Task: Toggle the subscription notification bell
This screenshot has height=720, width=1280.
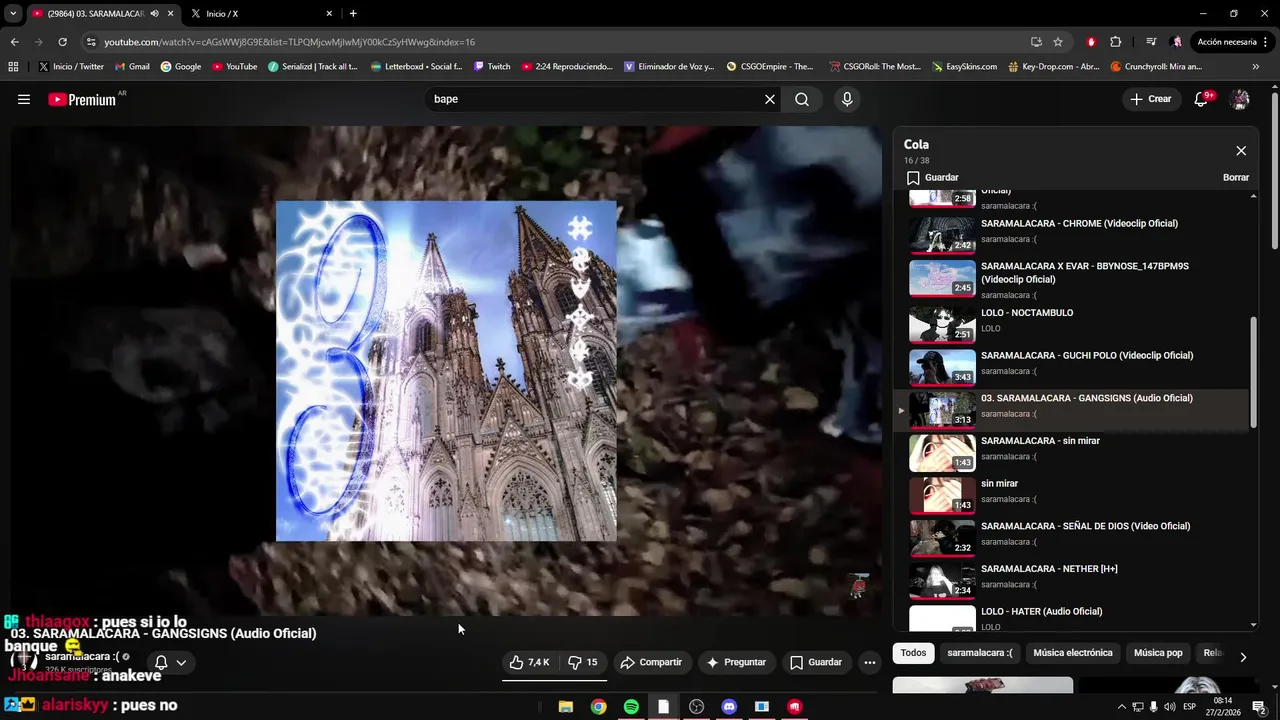Action: [x=161, y=662]
